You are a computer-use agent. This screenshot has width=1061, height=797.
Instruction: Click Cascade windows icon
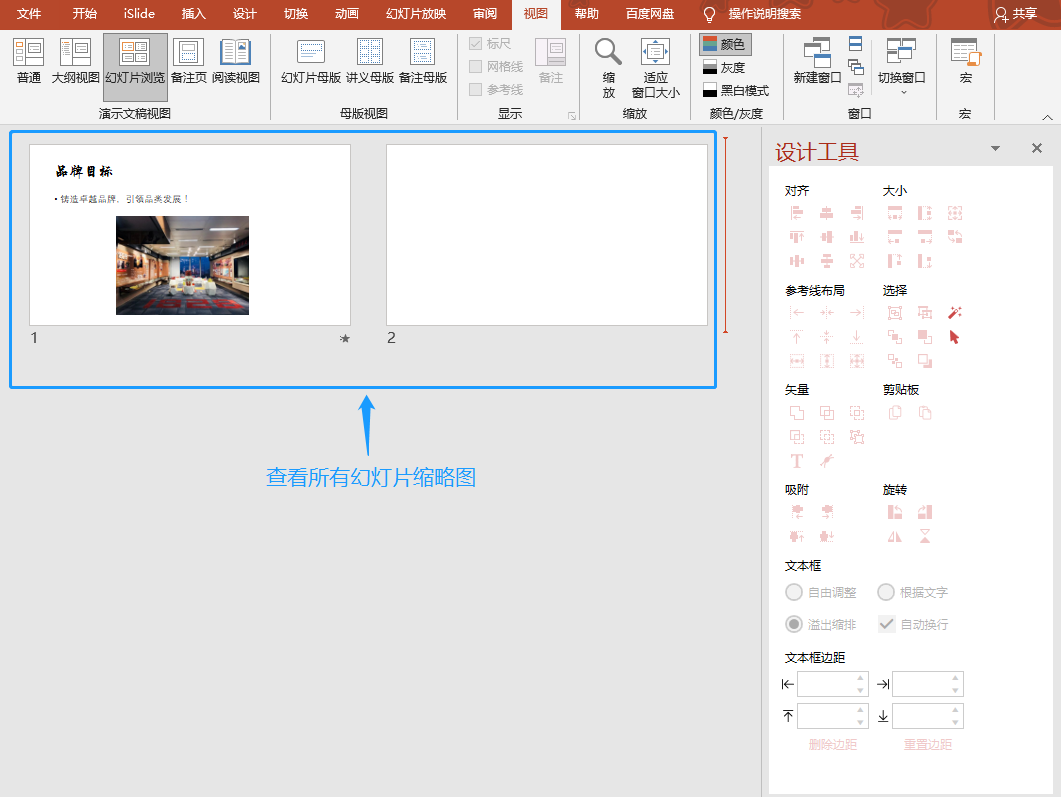point(855,66)
